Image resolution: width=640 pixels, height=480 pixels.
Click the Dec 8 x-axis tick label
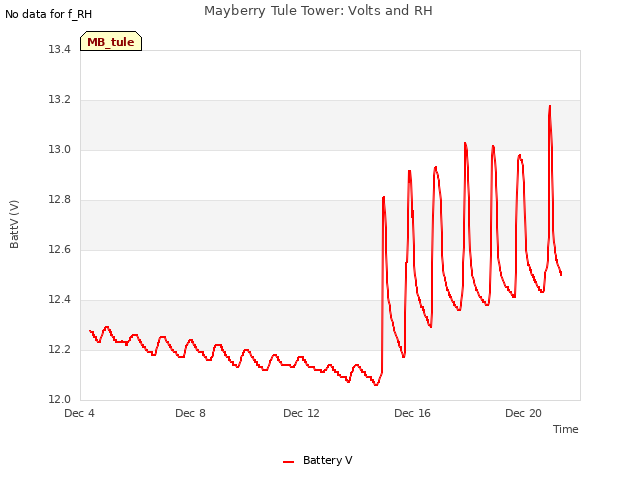(x=190, y=413)
